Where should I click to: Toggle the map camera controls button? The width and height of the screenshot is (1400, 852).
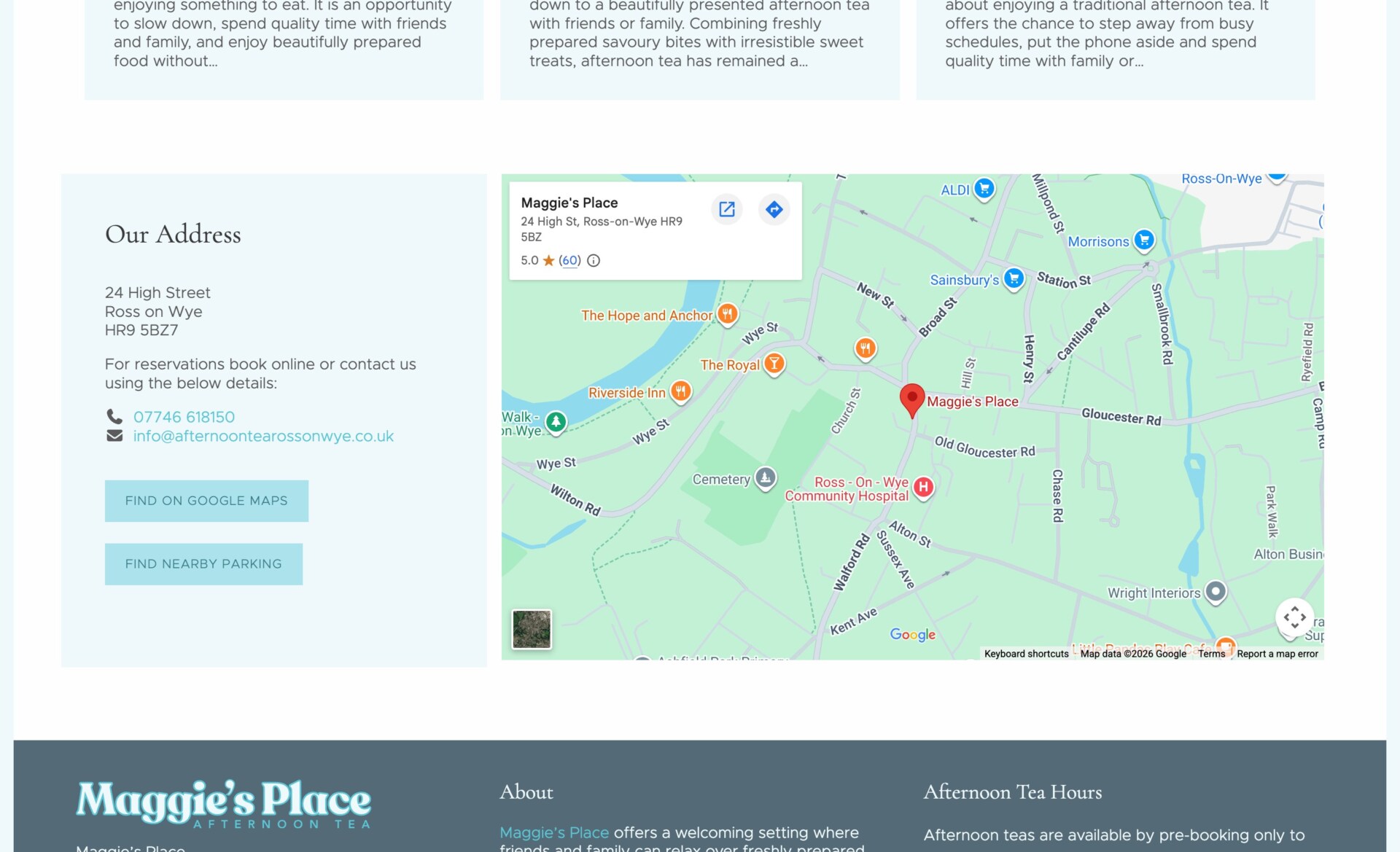[x=1294, y=617]
